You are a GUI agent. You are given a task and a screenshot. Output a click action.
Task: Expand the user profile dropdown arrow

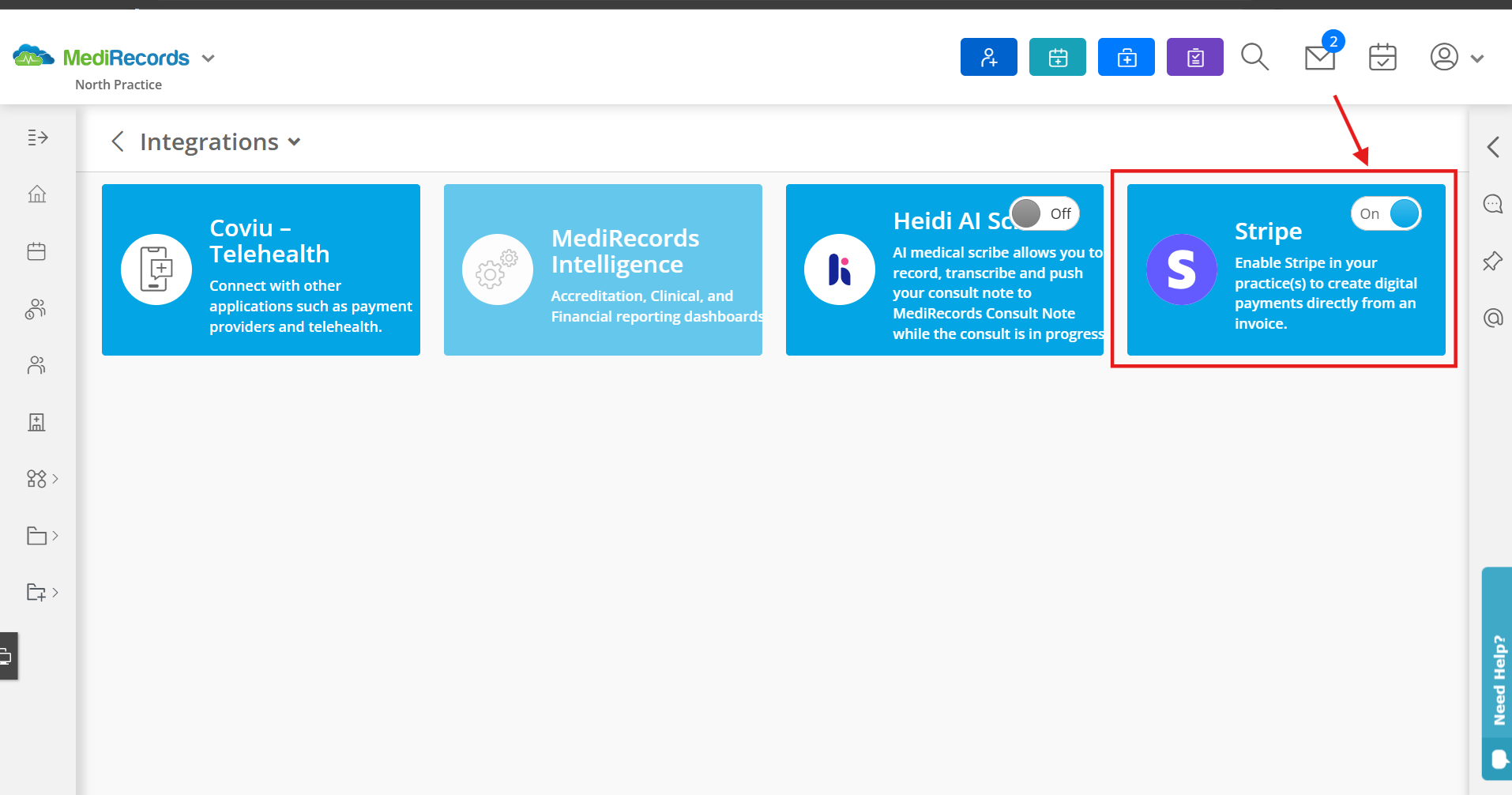[1477, 58]
